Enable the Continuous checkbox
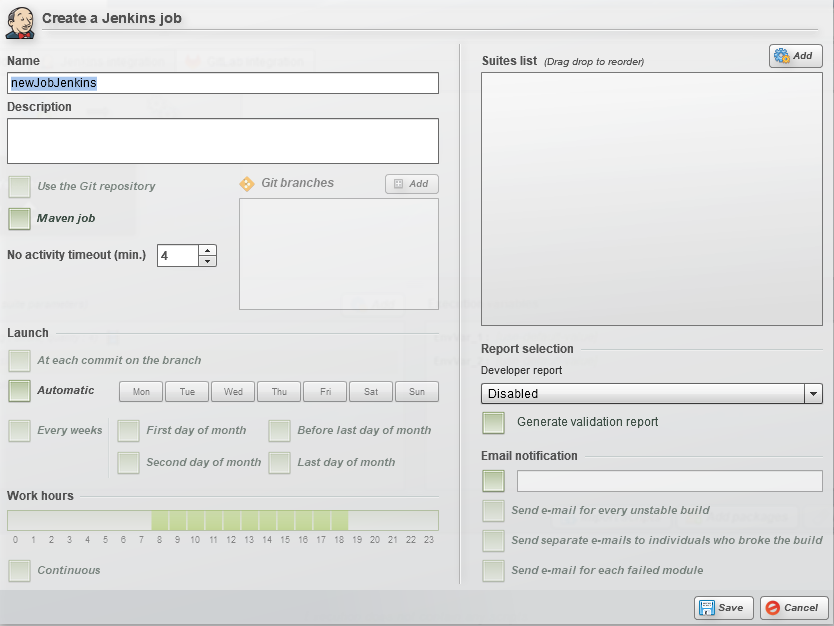 (20, 571)
